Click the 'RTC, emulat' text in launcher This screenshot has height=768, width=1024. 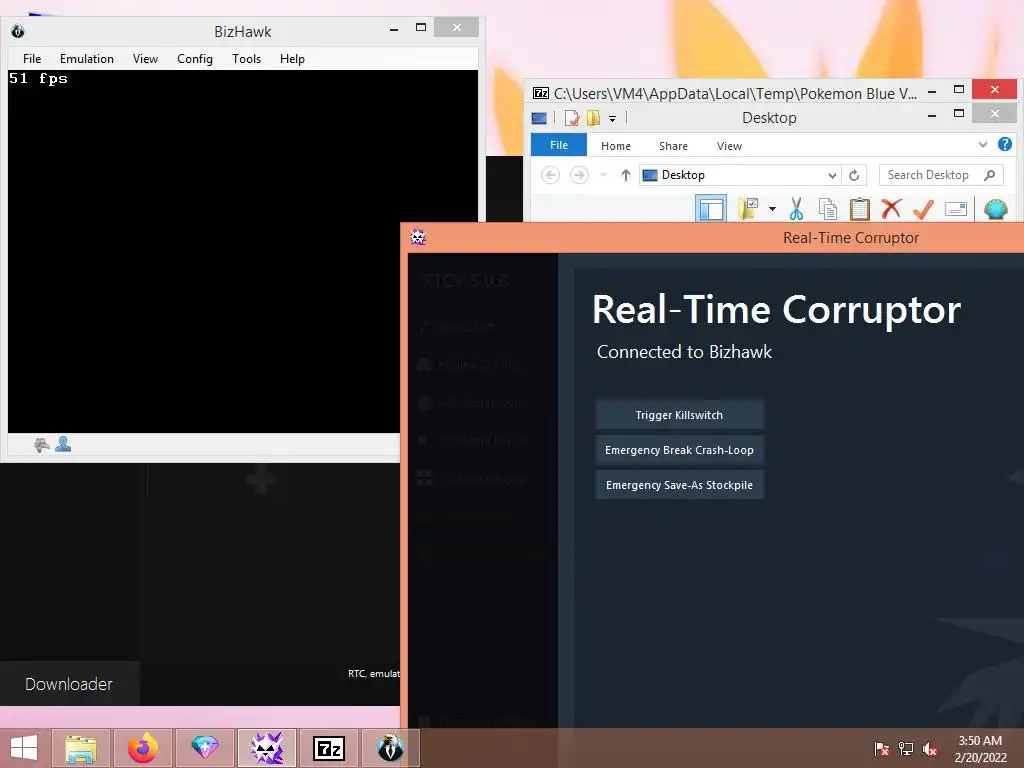(374, 673)
